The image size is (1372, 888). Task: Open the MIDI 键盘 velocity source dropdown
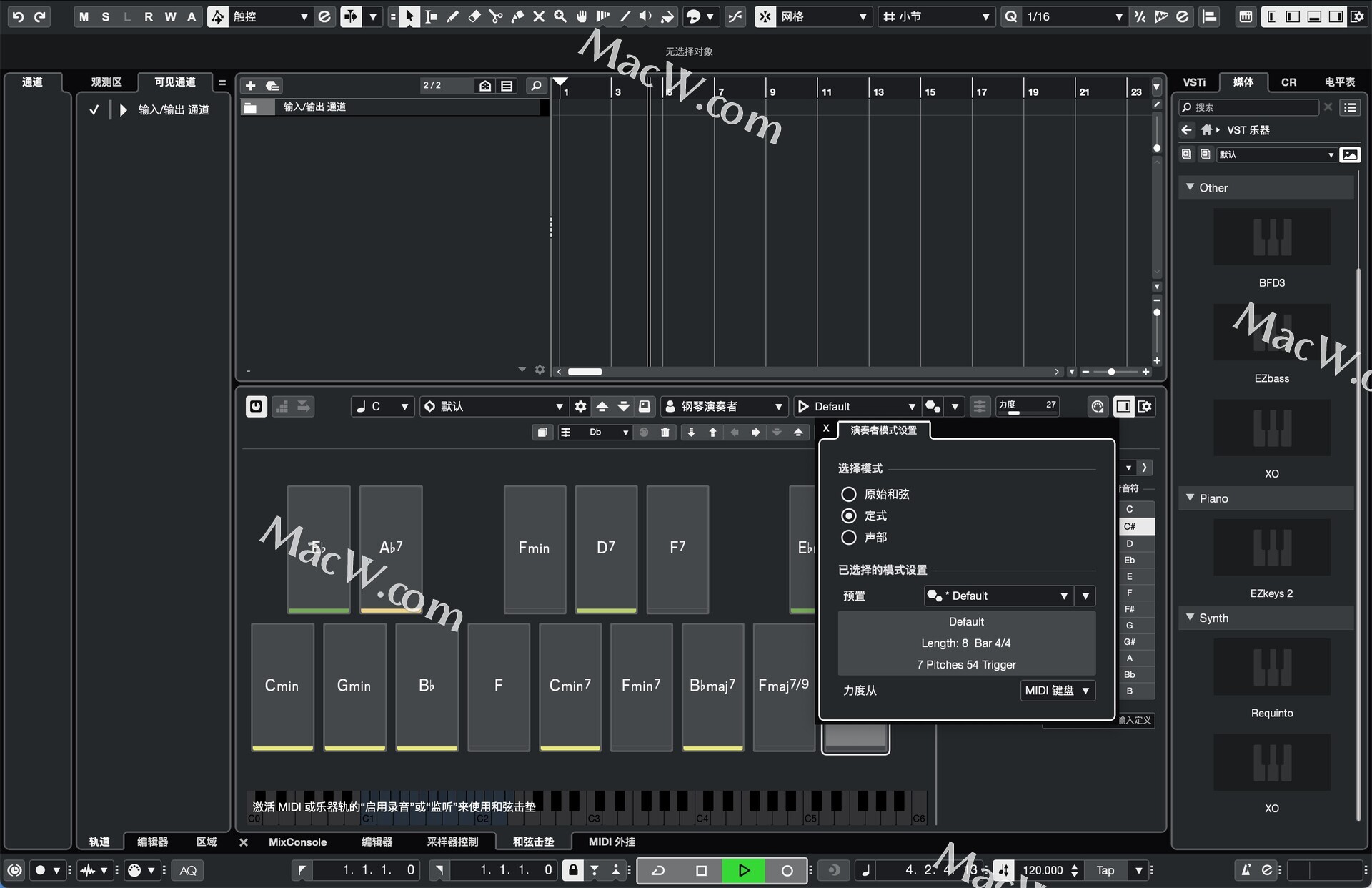pyautogui.click(x=1057, y=690)
